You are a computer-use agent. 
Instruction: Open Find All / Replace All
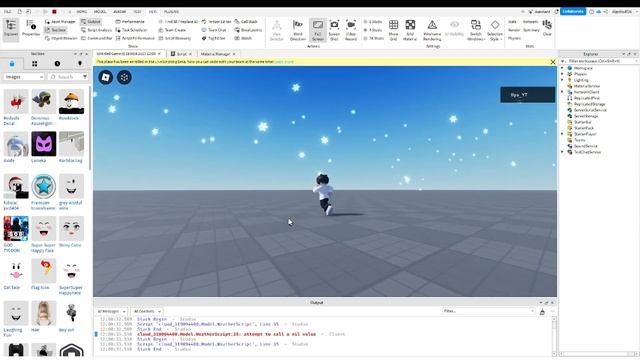(178, 22)
